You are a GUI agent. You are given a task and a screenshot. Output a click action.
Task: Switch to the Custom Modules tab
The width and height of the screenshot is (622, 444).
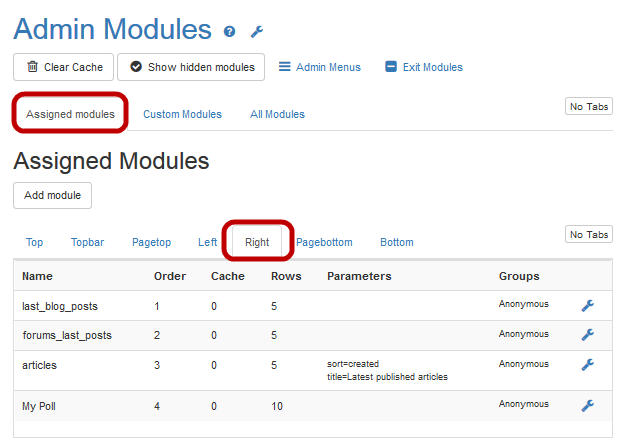182,114
